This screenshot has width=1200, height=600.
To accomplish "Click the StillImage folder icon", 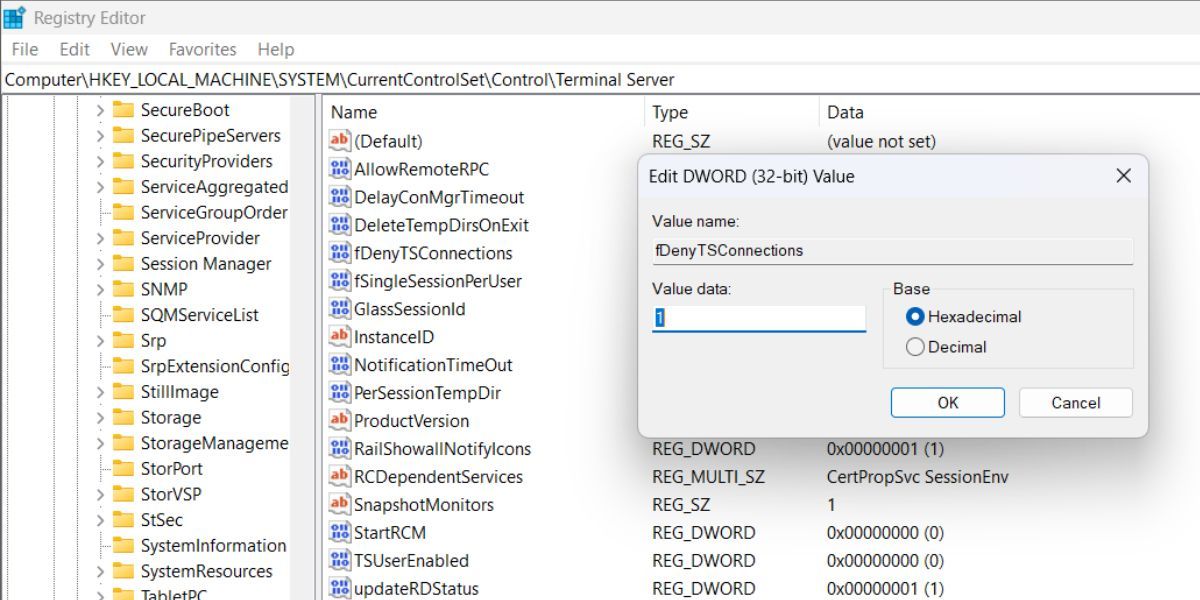I will click(x=123, y=392).
